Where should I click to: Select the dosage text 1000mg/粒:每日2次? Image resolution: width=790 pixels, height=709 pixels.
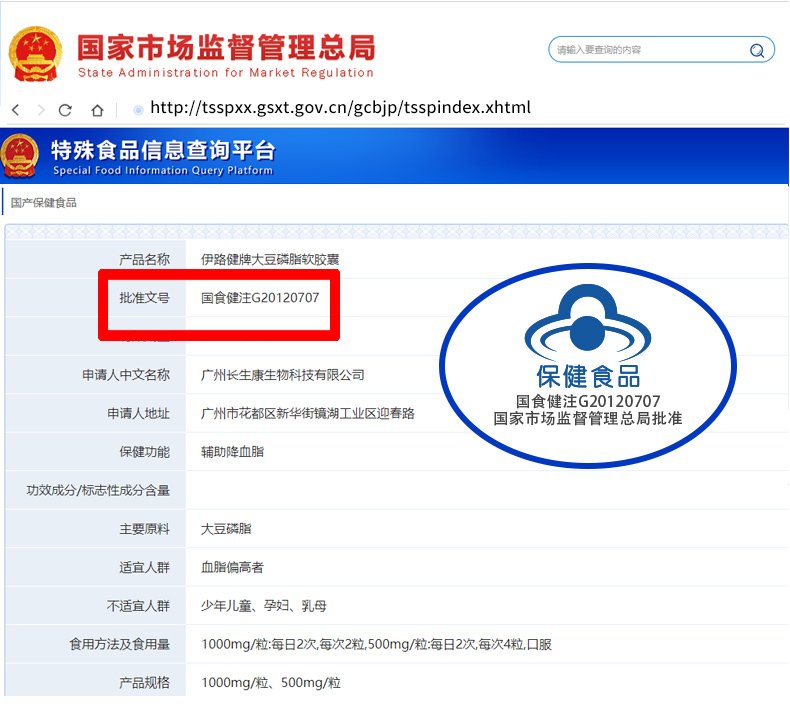259,644
